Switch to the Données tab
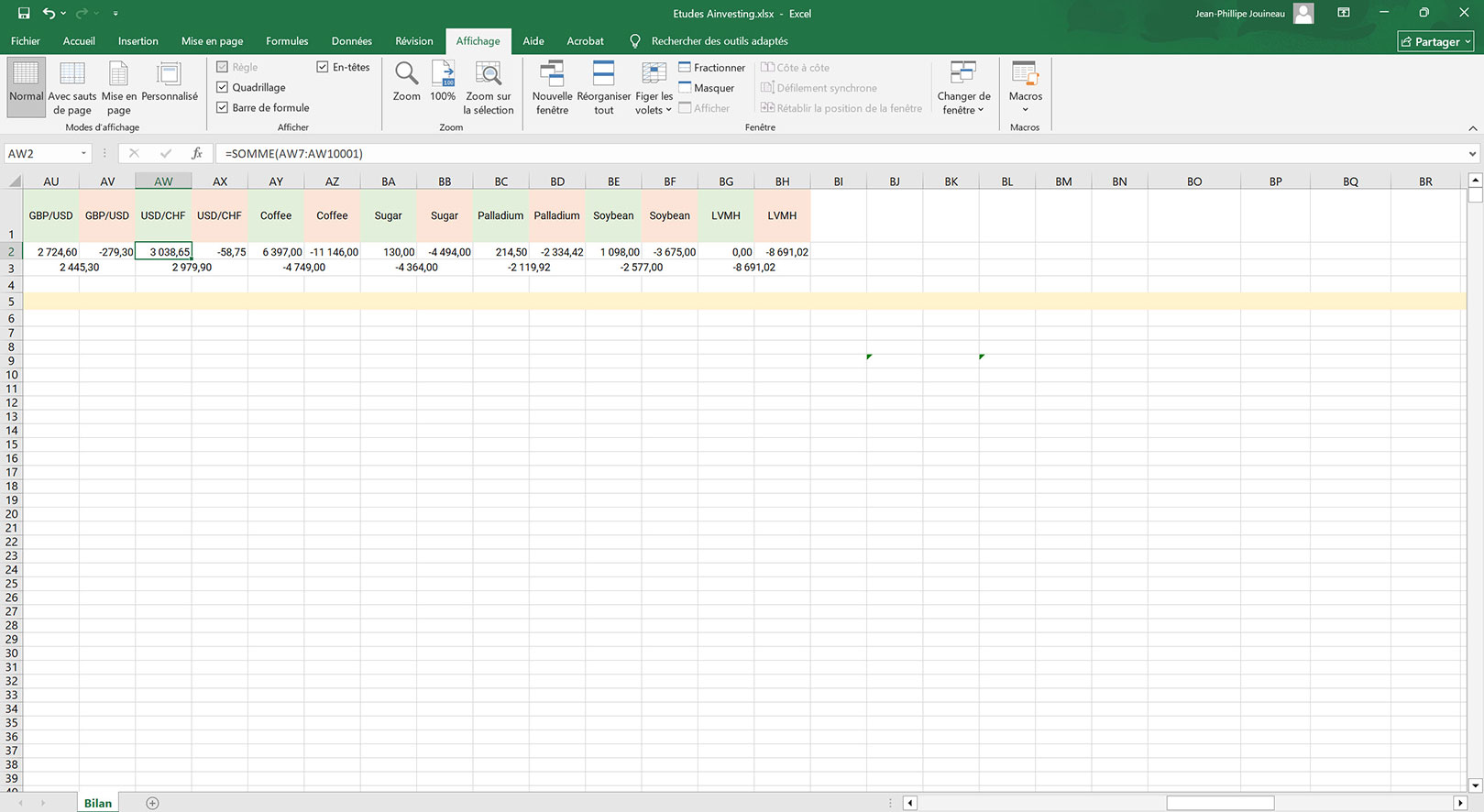The height and width of the screenshot is (812, 1484). coord(351,41)
